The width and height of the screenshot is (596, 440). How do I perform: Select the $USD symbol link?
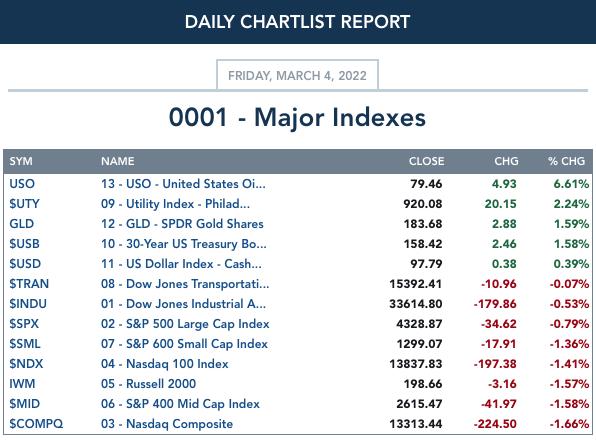[x=25, y=264]
